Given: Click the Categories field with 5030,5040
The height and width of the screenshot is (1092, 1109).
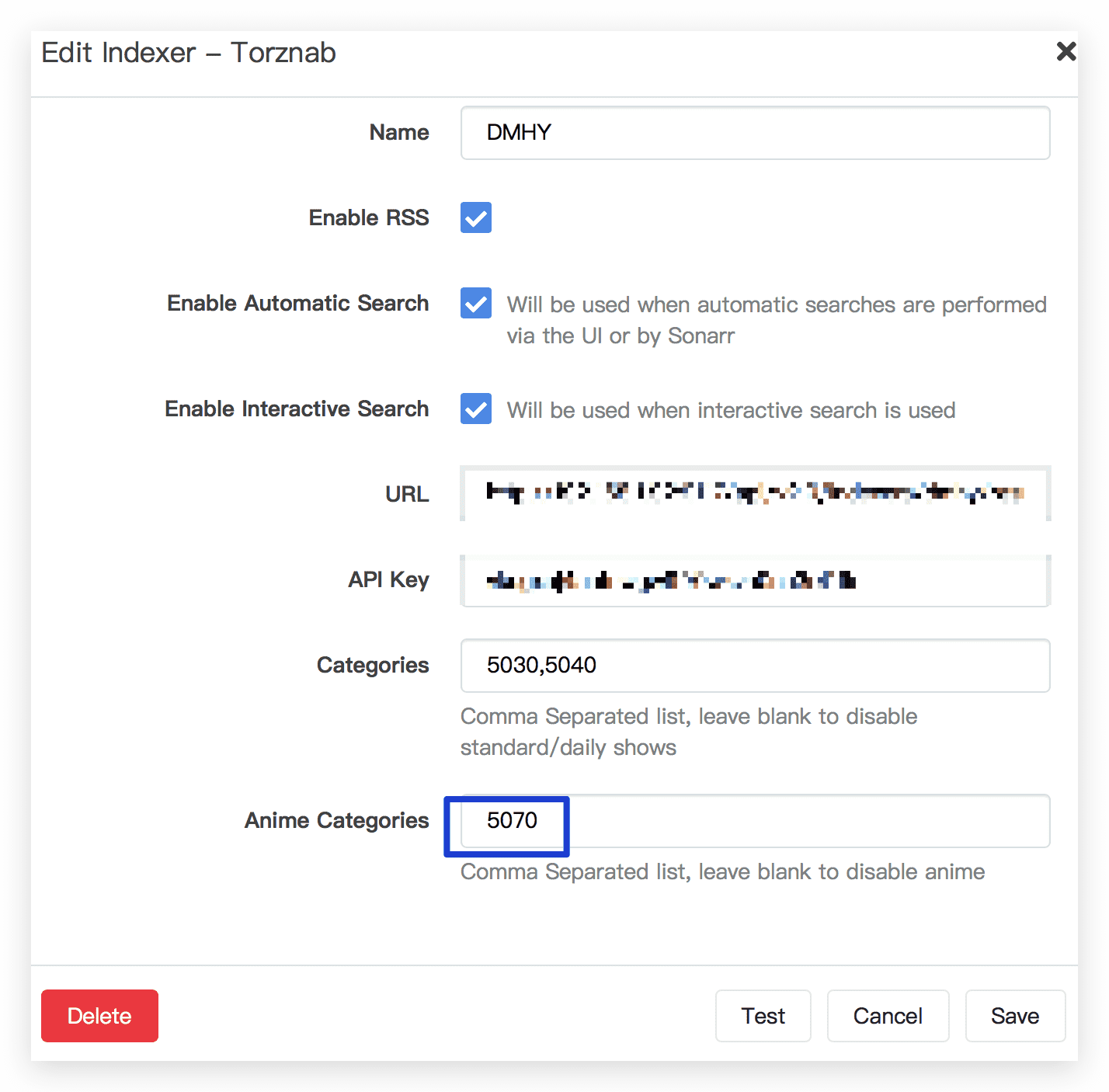Looking at the screenshot, I should point(755,666).
